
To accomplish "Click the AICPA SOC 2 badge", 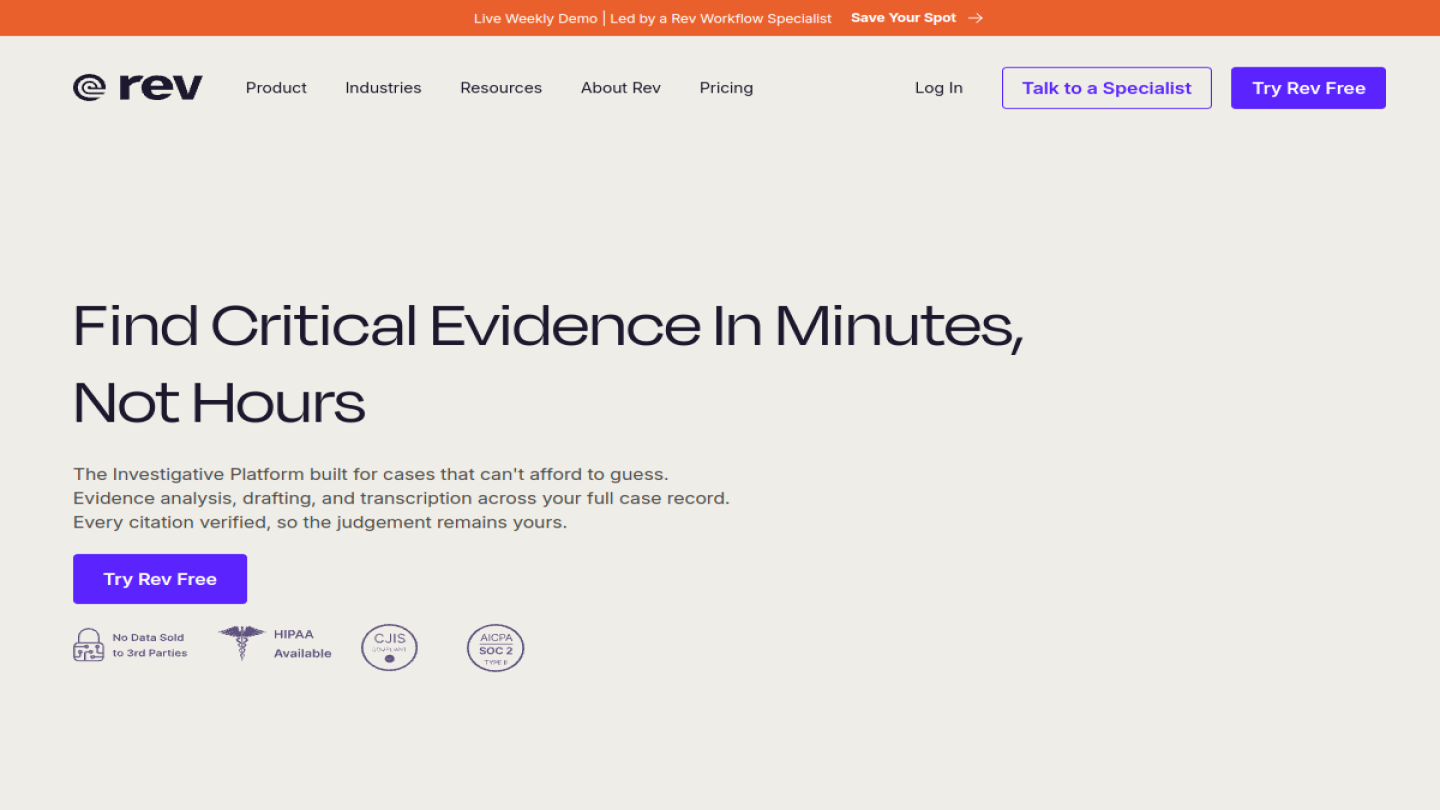I will (x=495, y=647).
